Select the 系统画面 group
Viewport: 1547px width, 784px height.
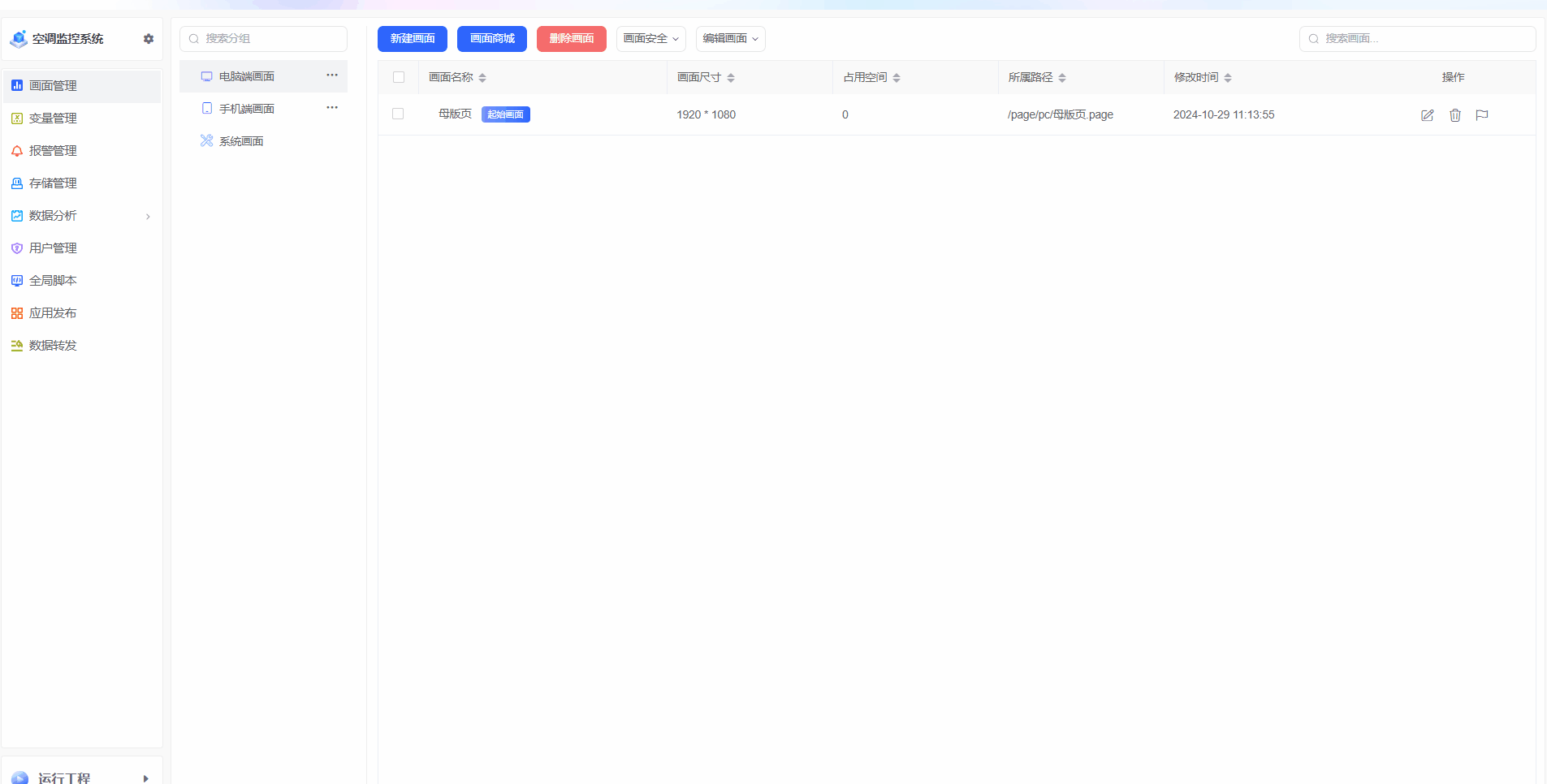tap(240, 140)
